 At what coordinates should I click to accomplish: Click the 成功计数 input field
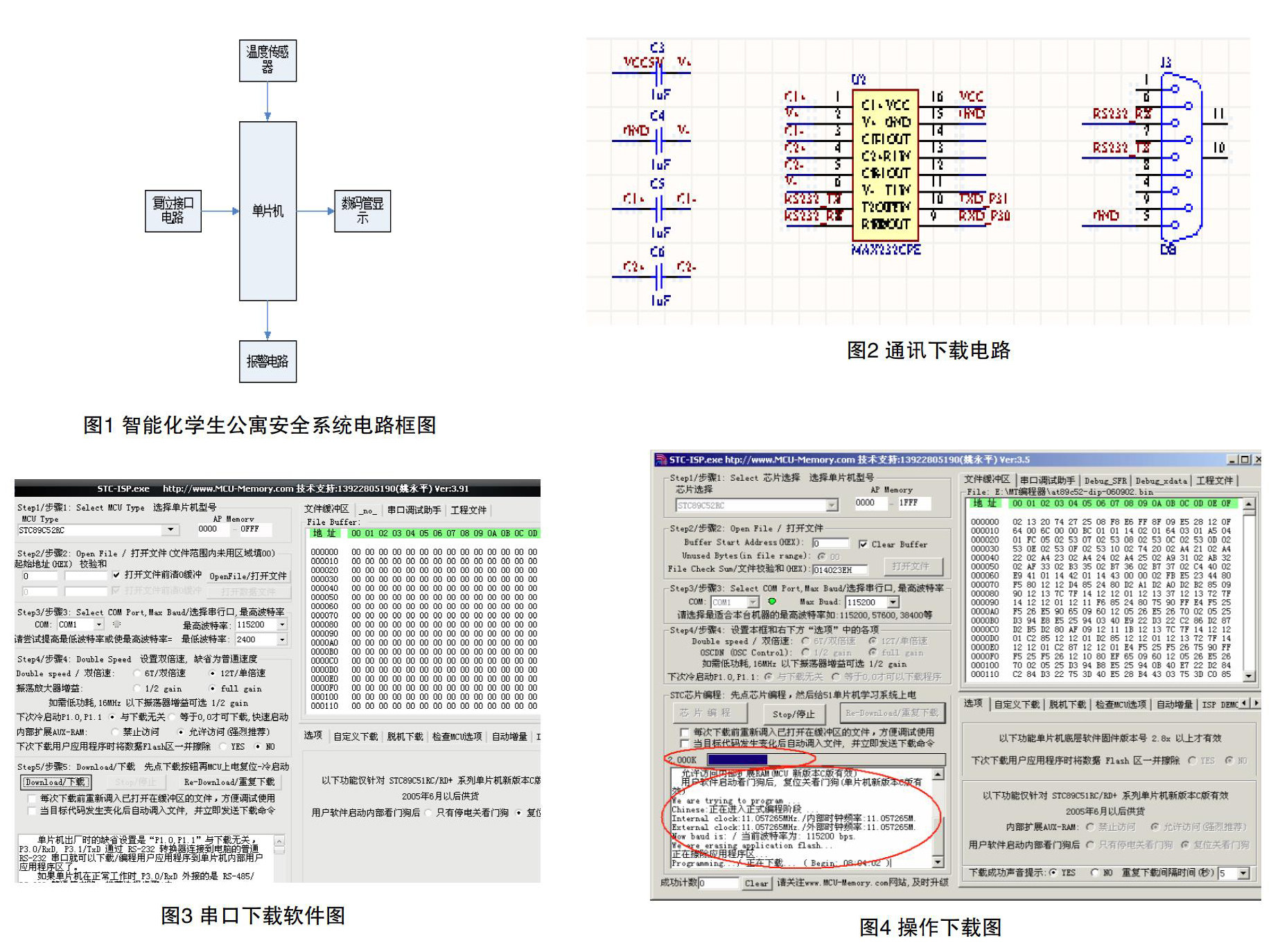coord(719,883)
